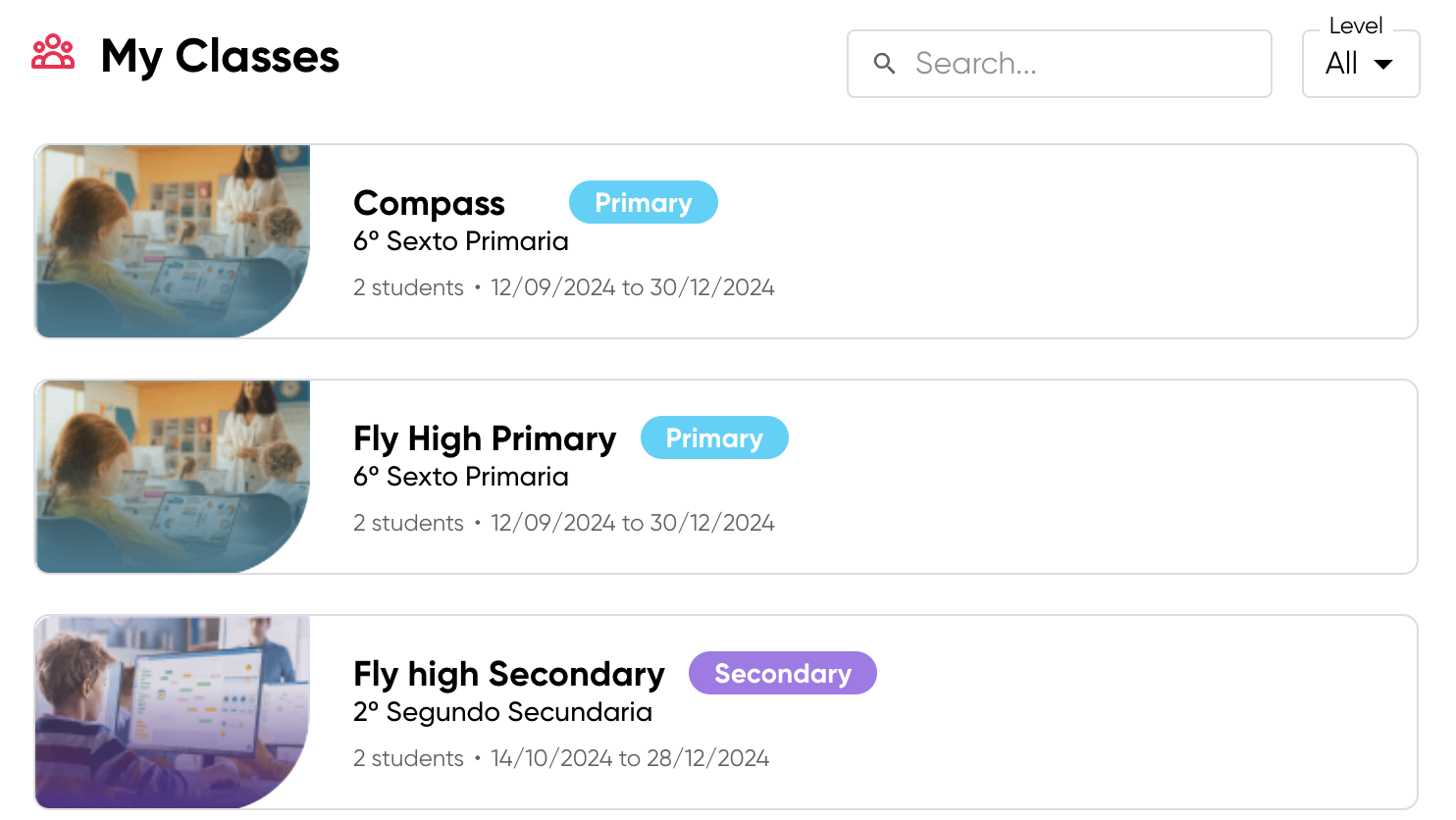This screenshot has height=820, width=1456.
Task: Open the Compass class thumbnail
Action: 173,241
